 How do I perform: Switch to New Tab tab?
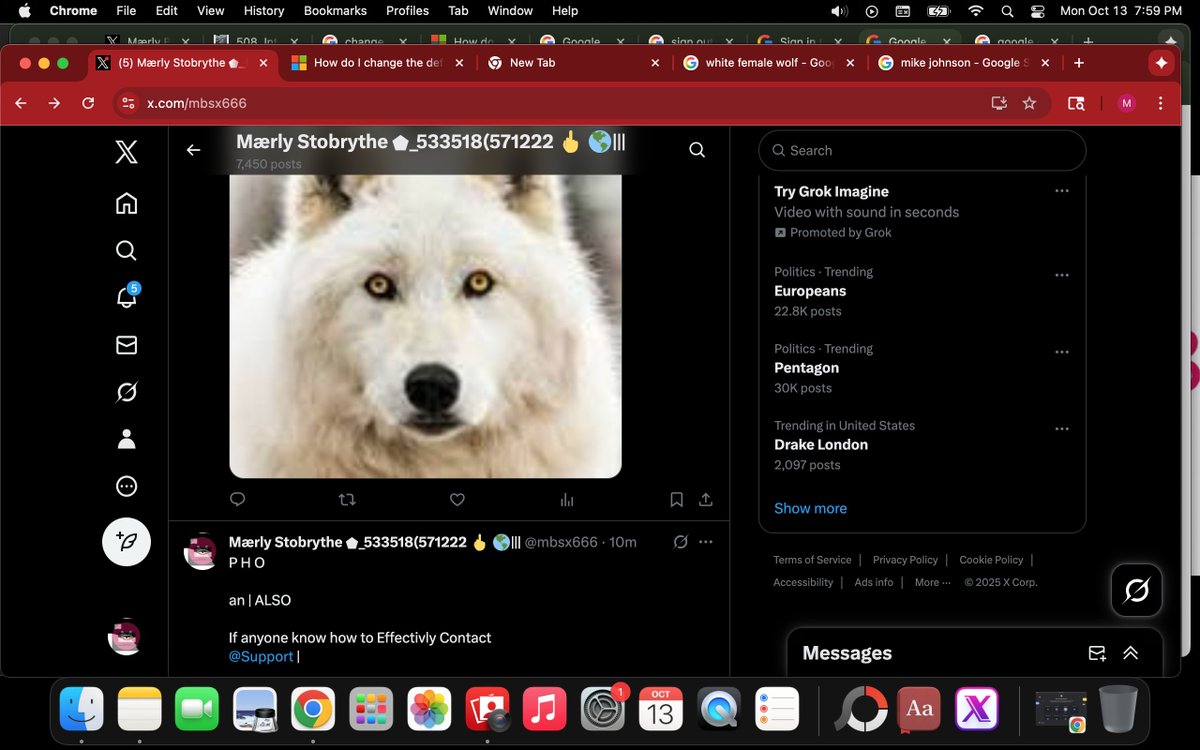573,62
